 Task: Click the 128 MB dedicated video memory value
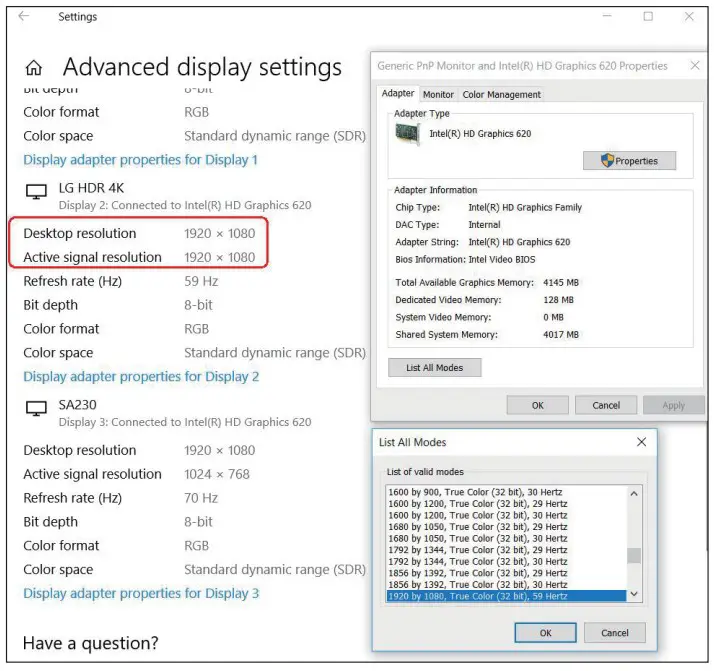[558, 300]
